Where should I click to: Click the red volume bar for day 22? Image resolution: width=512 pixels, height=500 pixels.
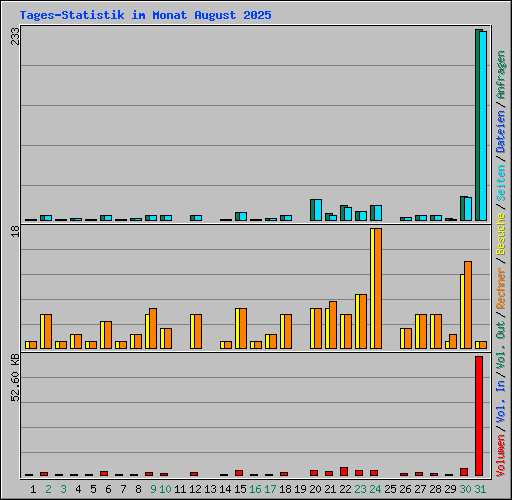pyautogui.click(x=344, y=471)
